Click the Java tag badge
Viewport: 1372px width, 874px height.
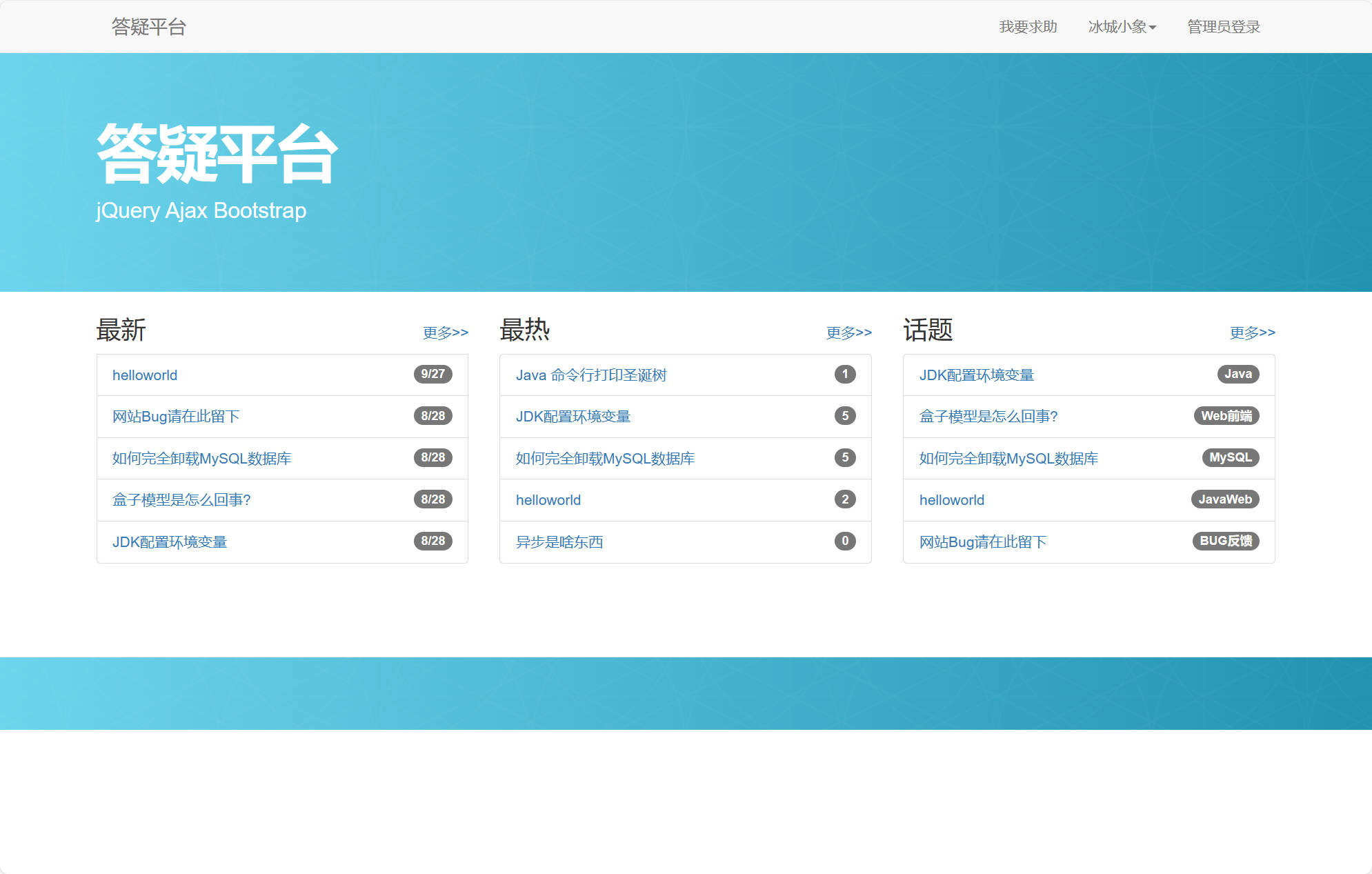(1238, 374)
